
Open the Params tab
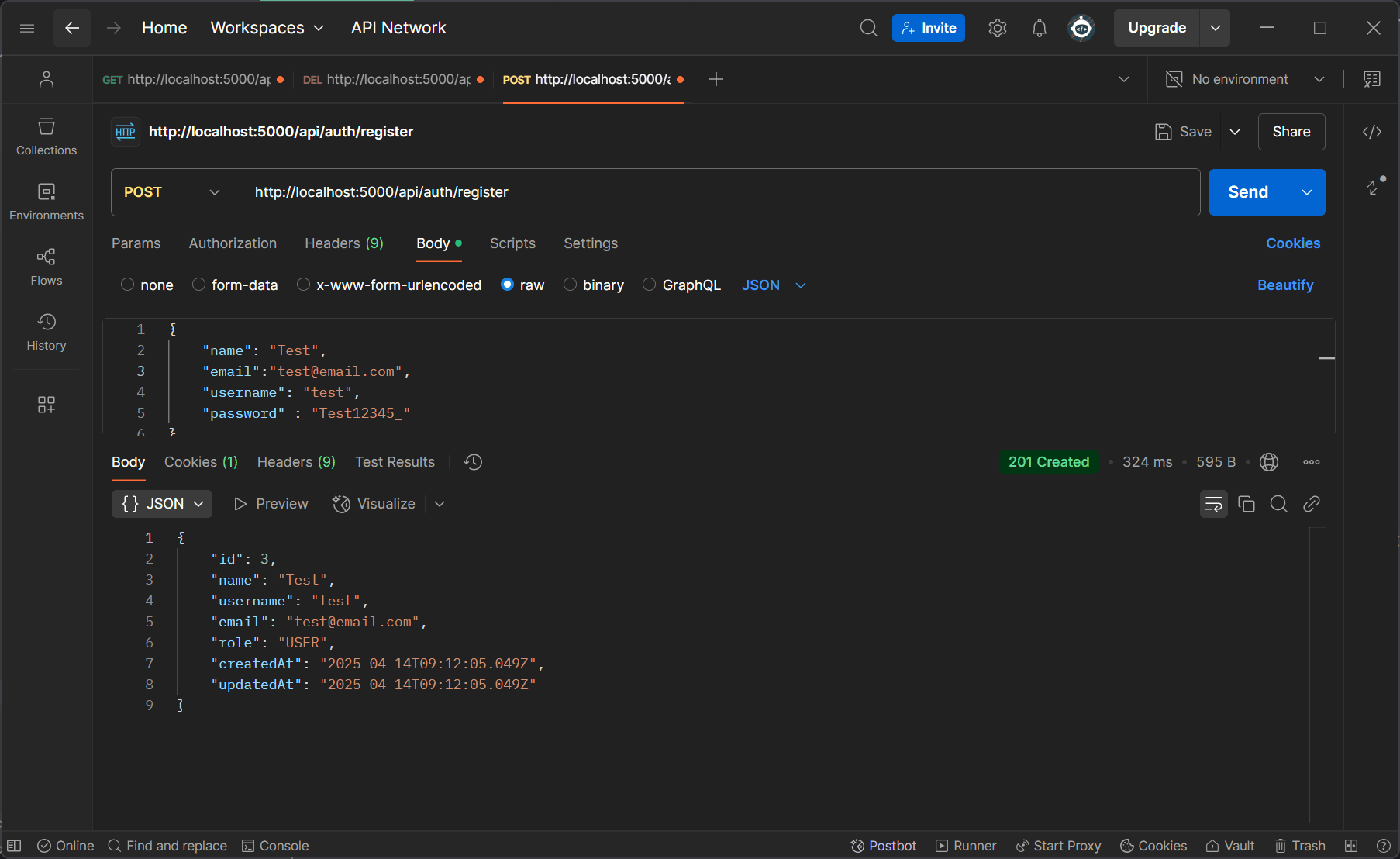[136, 243]
